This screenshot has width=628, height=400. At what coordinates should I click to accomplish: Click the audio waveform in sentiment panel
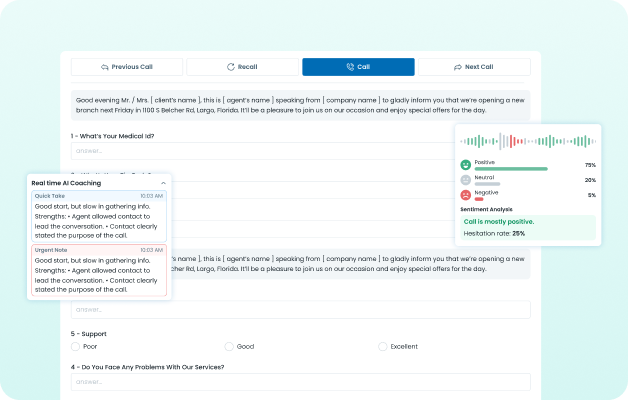coord(526,141)
